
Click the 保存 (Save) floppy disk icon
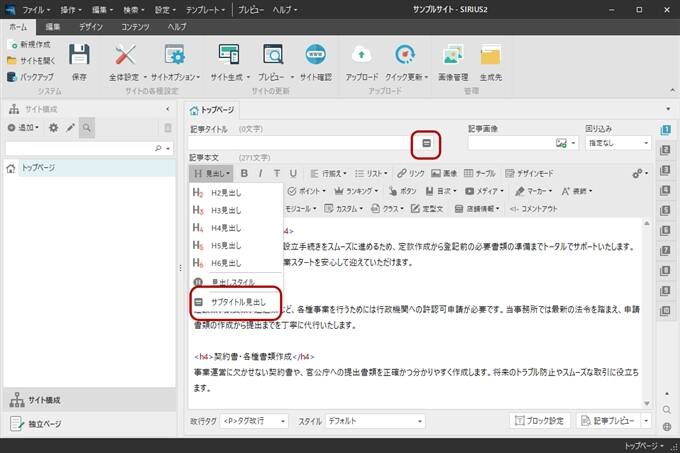point(79,56)
